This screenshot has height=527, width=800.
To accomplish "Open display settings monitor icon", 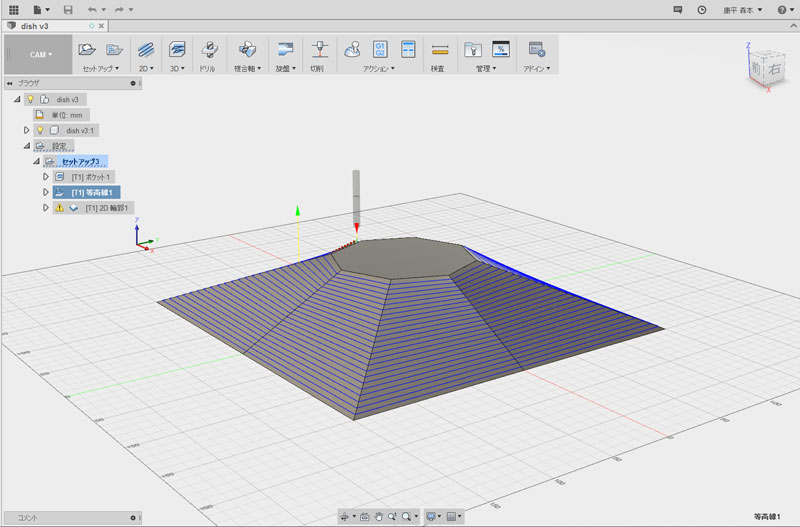I will (x=431, y=517).
